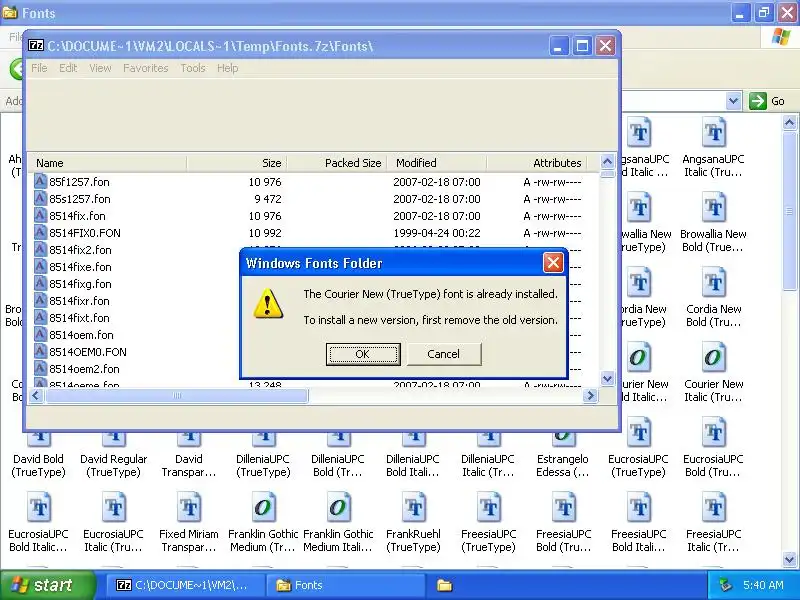Switch to 7-Zip taskbar button

coord(185,585)
